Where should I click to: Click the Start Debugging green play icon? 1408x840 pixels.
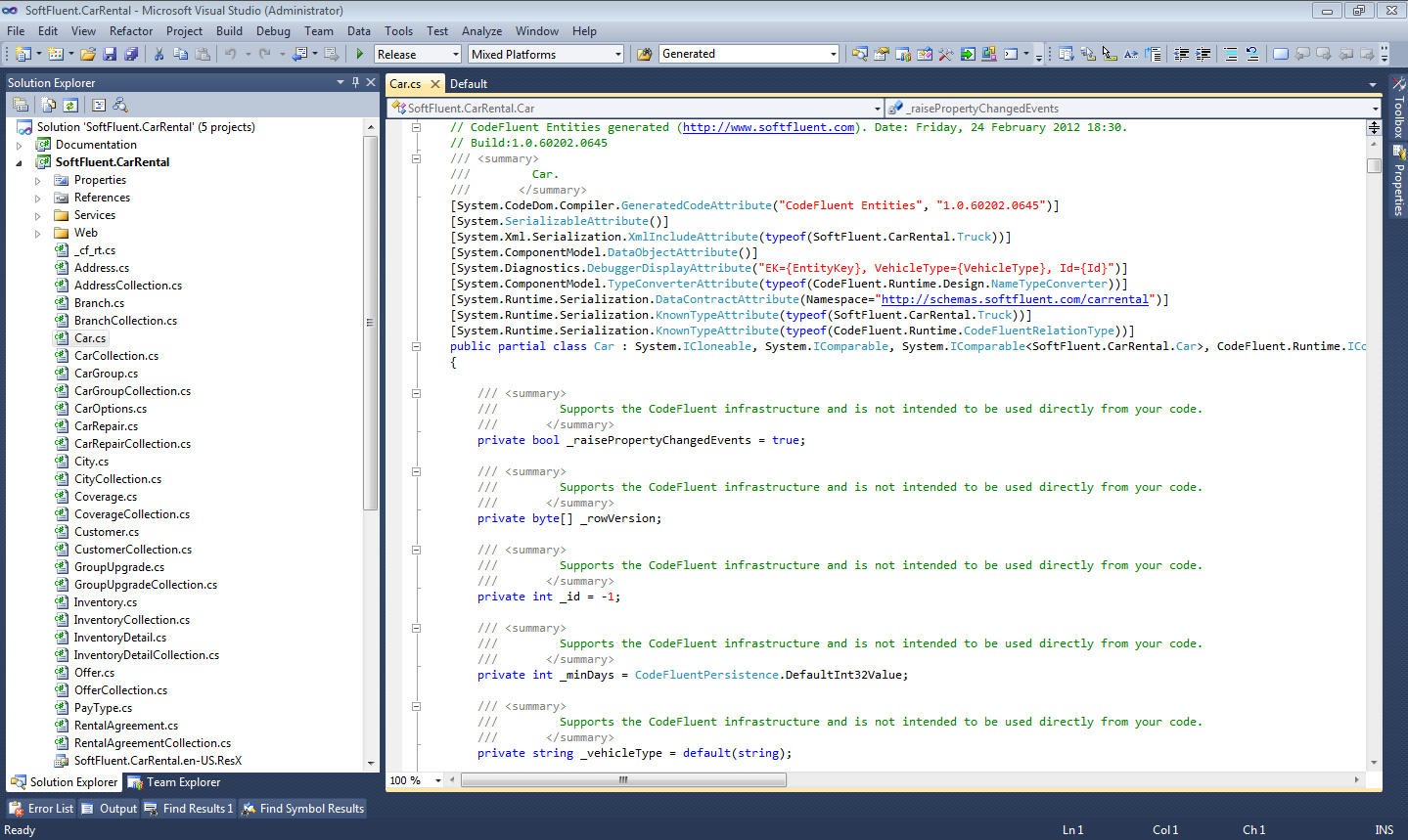point(360,53)
